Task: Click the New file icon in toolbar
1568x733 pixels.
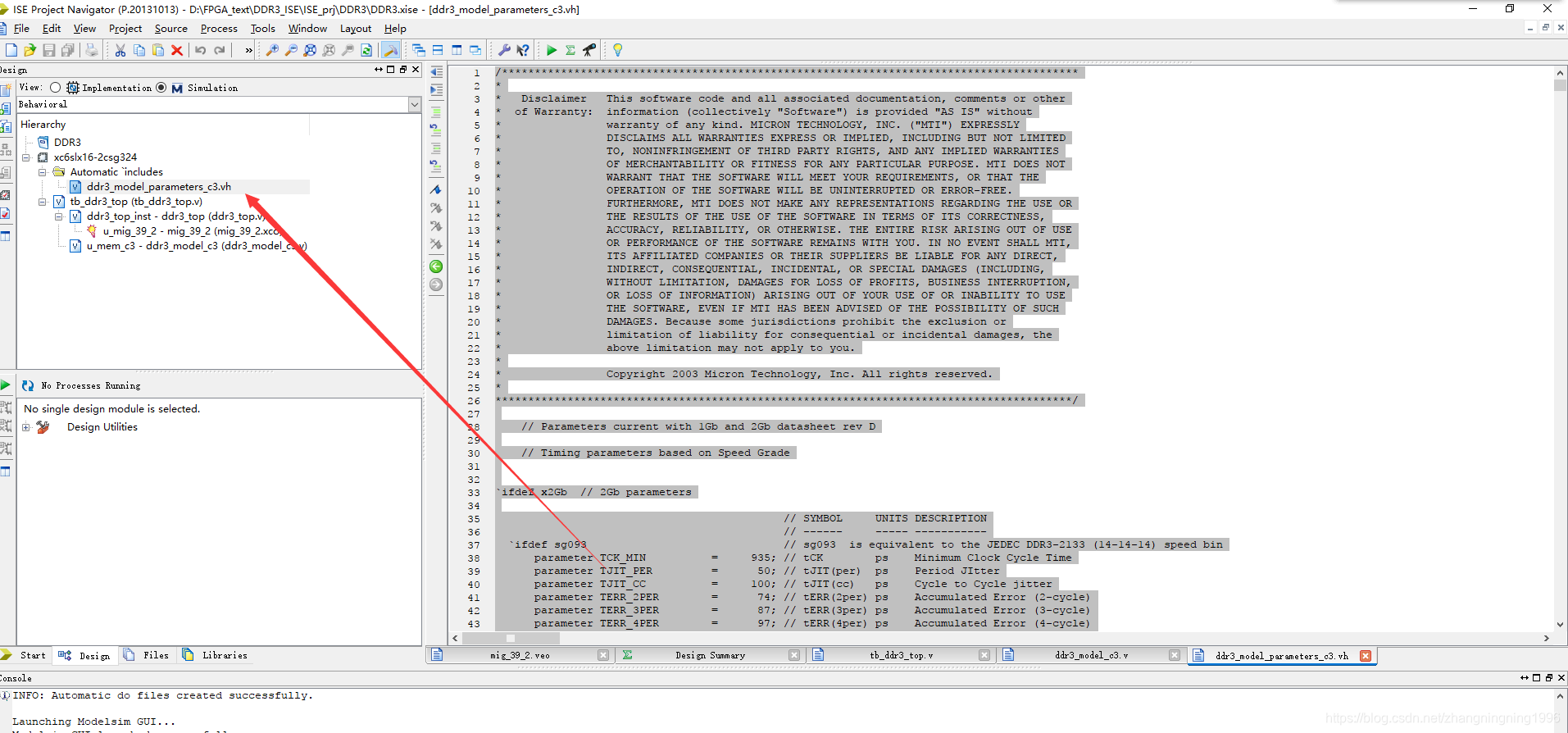Action: pyautogui.click(x=11, y=50)
